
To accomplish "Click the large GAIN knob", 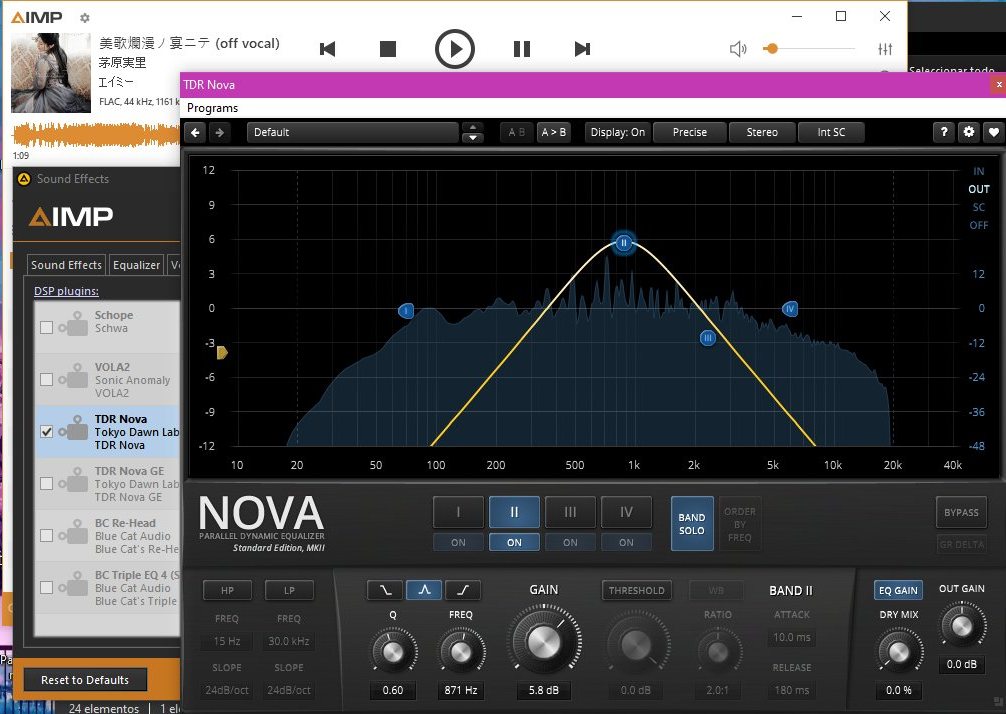I will tap(543, 641).
